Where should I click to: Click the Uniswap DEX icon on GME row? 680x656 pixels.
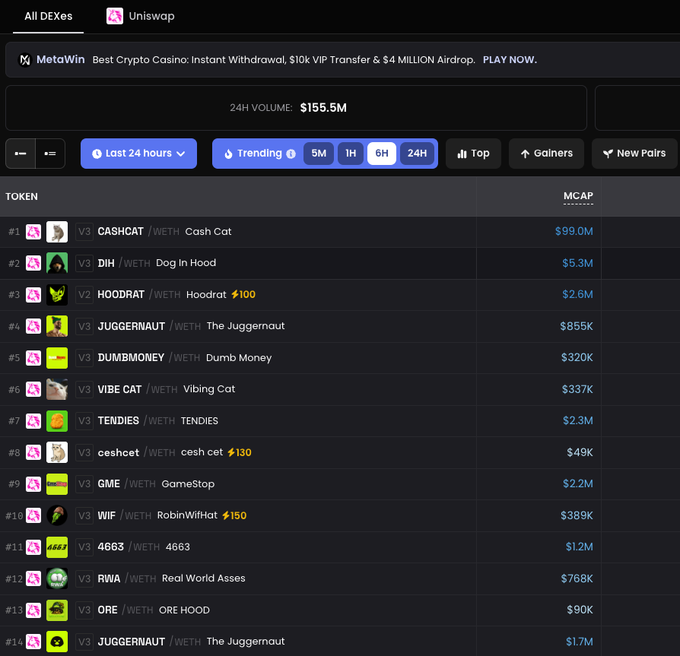[x=33, y=484]
